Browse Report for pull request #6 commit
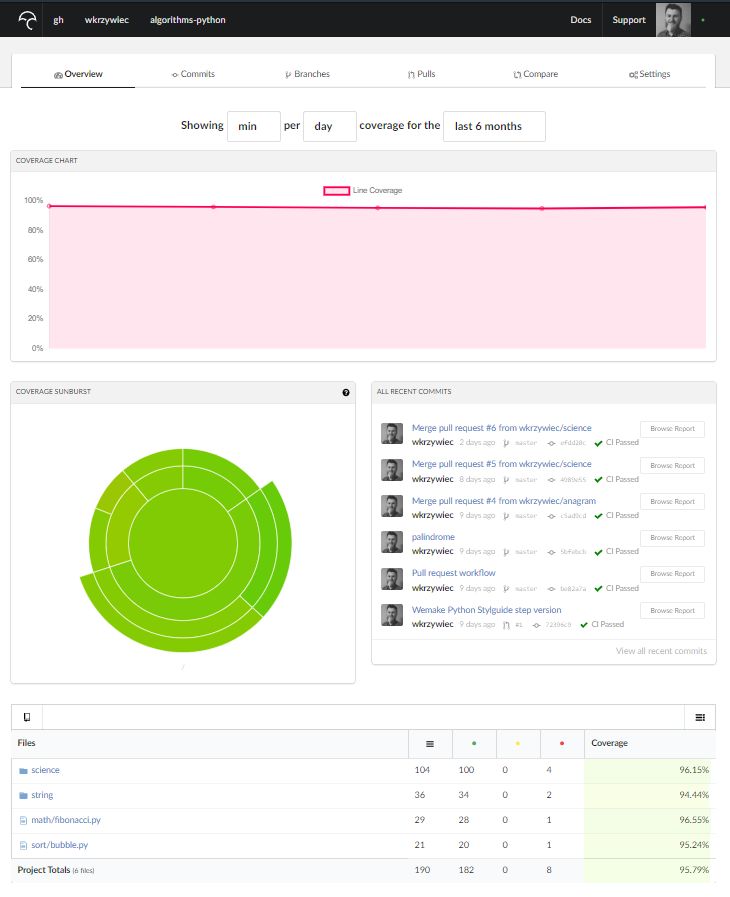The width and height of the screenshot is (730, 897). (672, 429)
